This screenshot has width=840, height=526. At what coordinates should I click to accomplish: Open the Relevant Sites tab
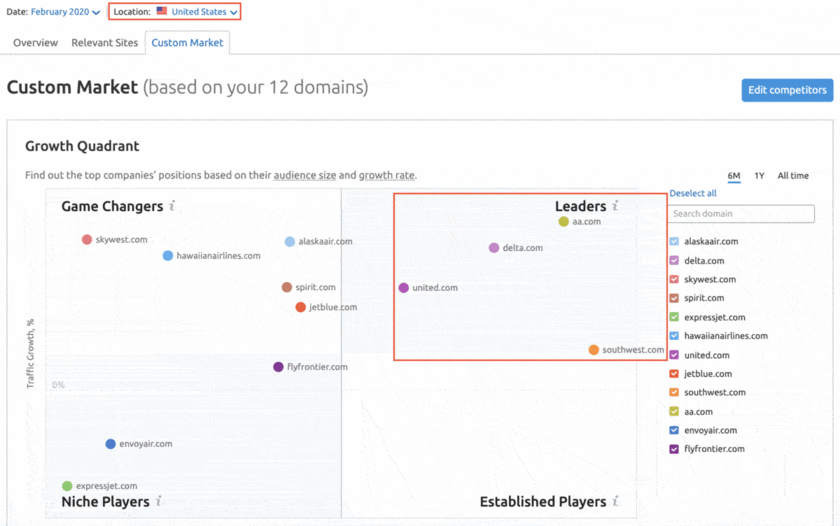click(104, 43)
